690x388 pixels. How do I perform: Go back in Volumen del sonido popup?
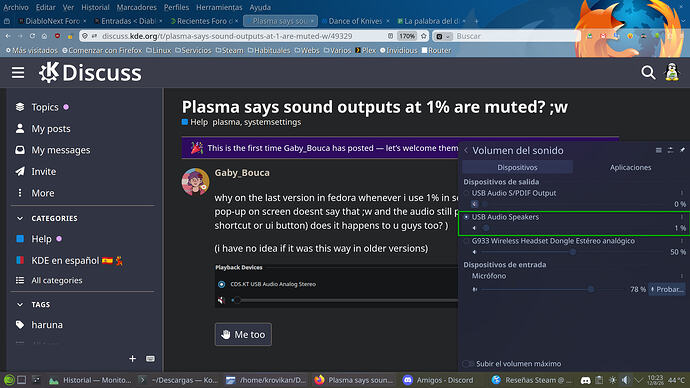pos(466,150)
